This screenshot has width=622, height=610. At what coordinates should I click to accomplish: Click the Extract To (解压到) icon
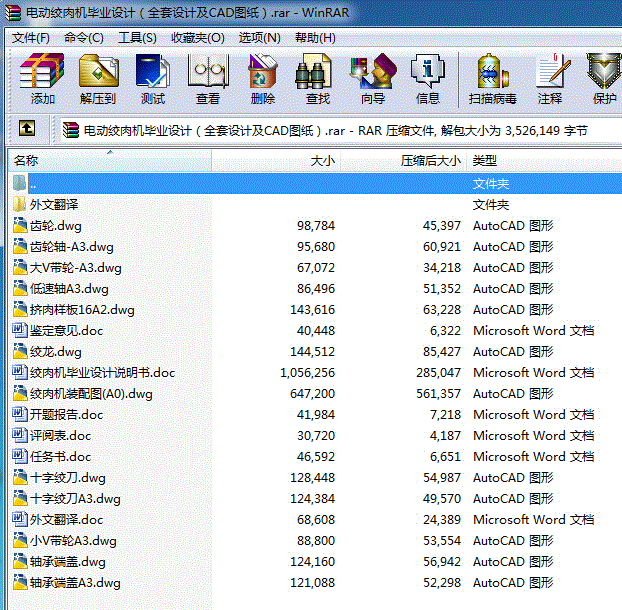click(x=98, y=71)
